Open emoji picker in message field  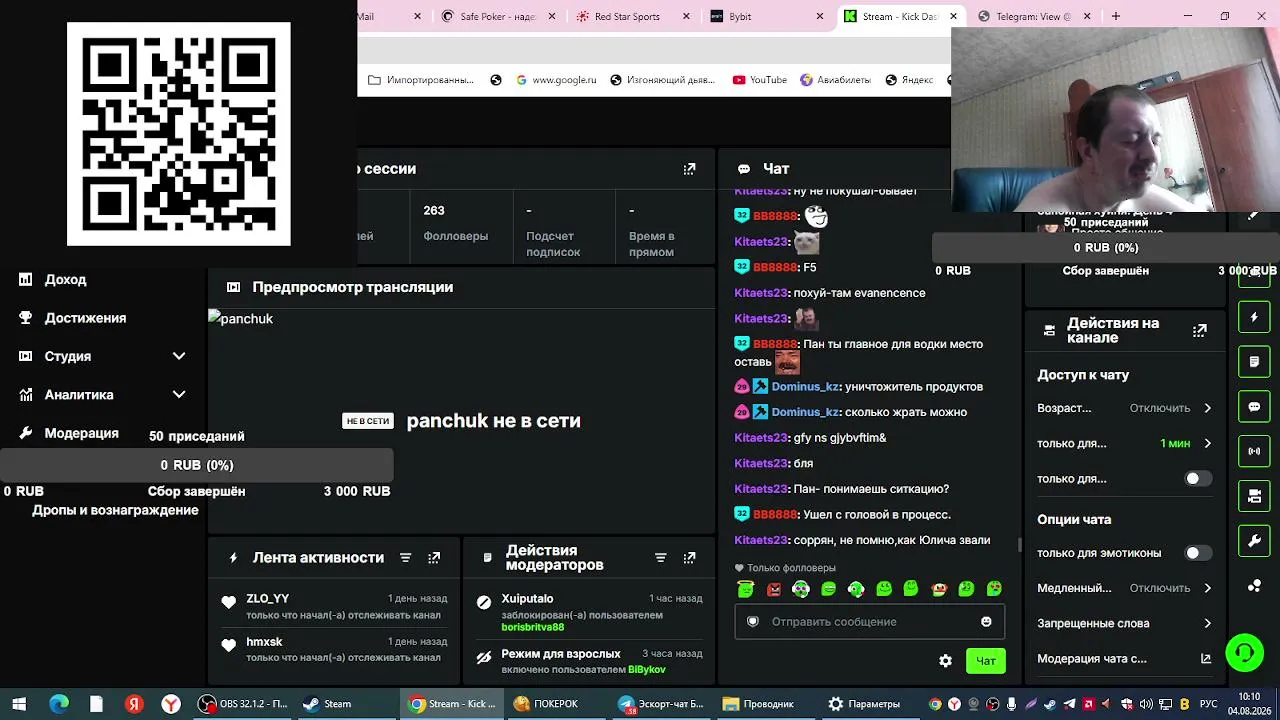pos(986,622)
